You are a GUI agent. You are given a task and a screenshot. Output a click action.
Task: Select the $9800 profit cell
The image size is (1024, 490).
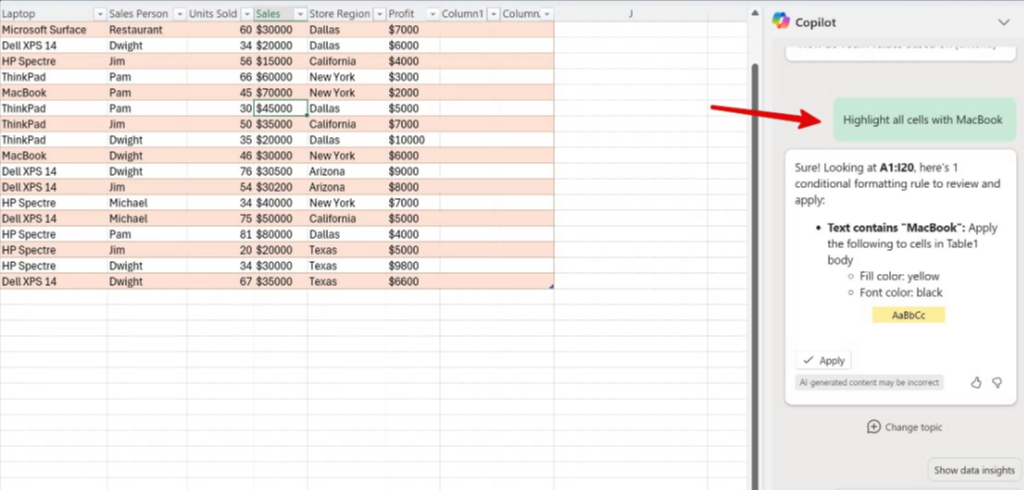413,266
